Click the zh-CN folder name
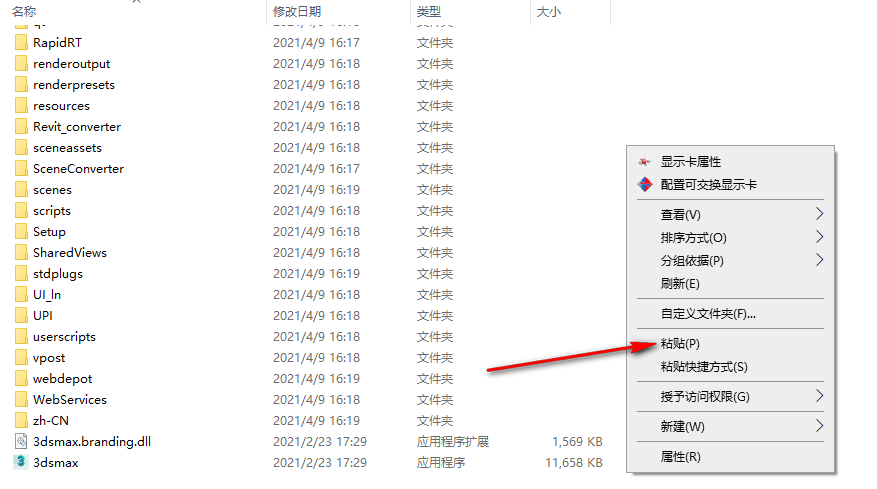Viewport: 877px width, 489px height. (51, 420)
